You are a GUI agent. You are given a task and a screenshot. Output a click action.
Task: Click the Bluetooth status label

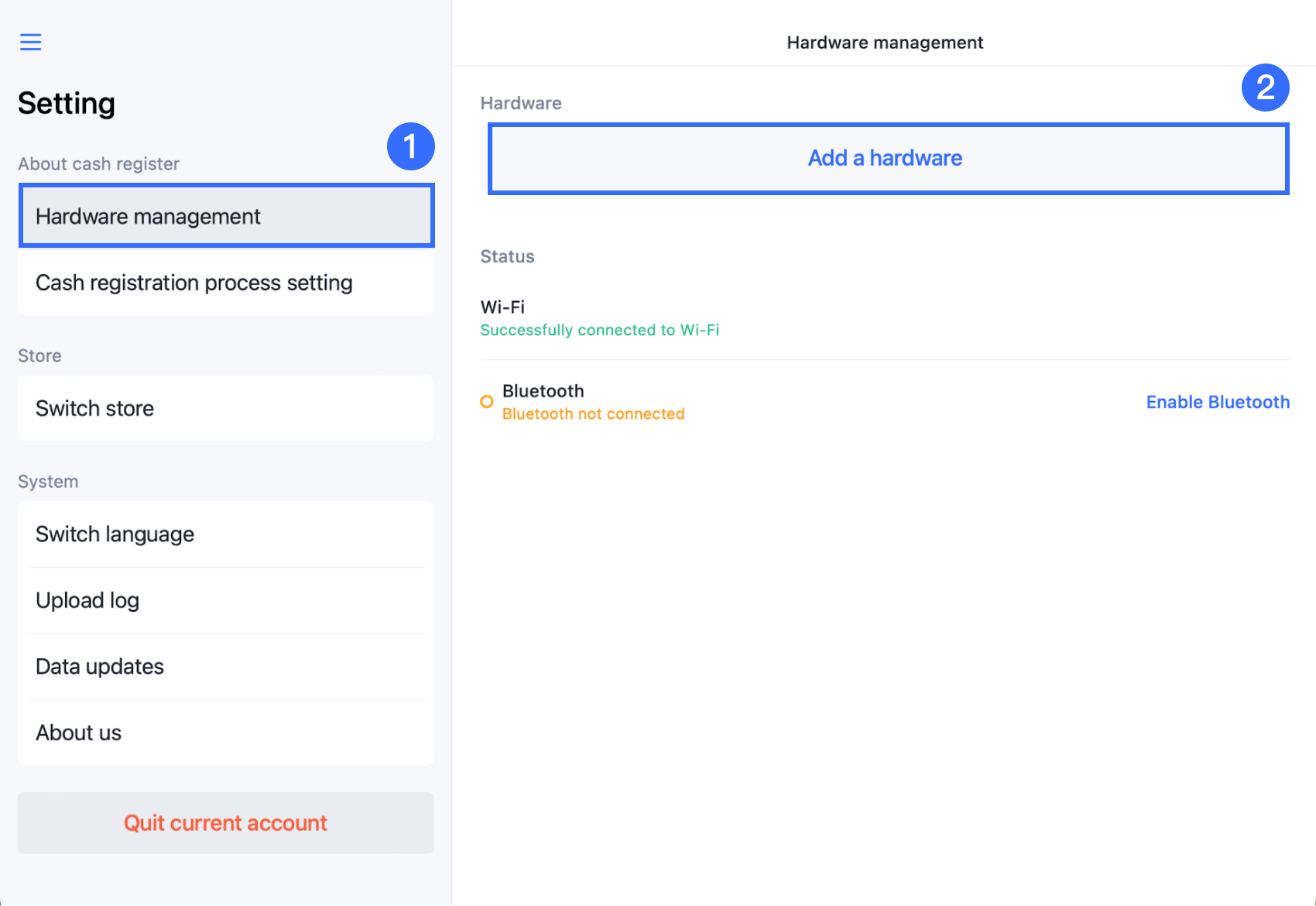point(543,391)
